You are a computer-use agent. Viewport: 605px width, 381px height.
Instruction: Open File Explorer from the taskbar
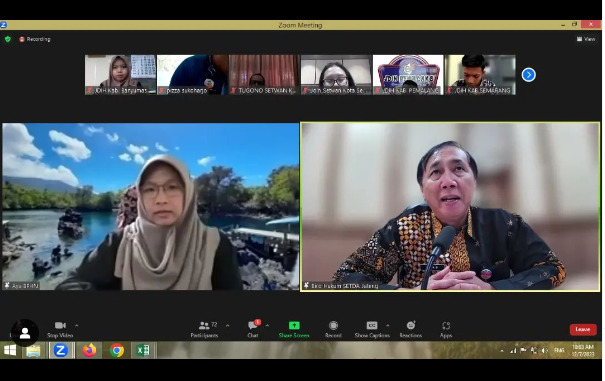click(34, 351)
